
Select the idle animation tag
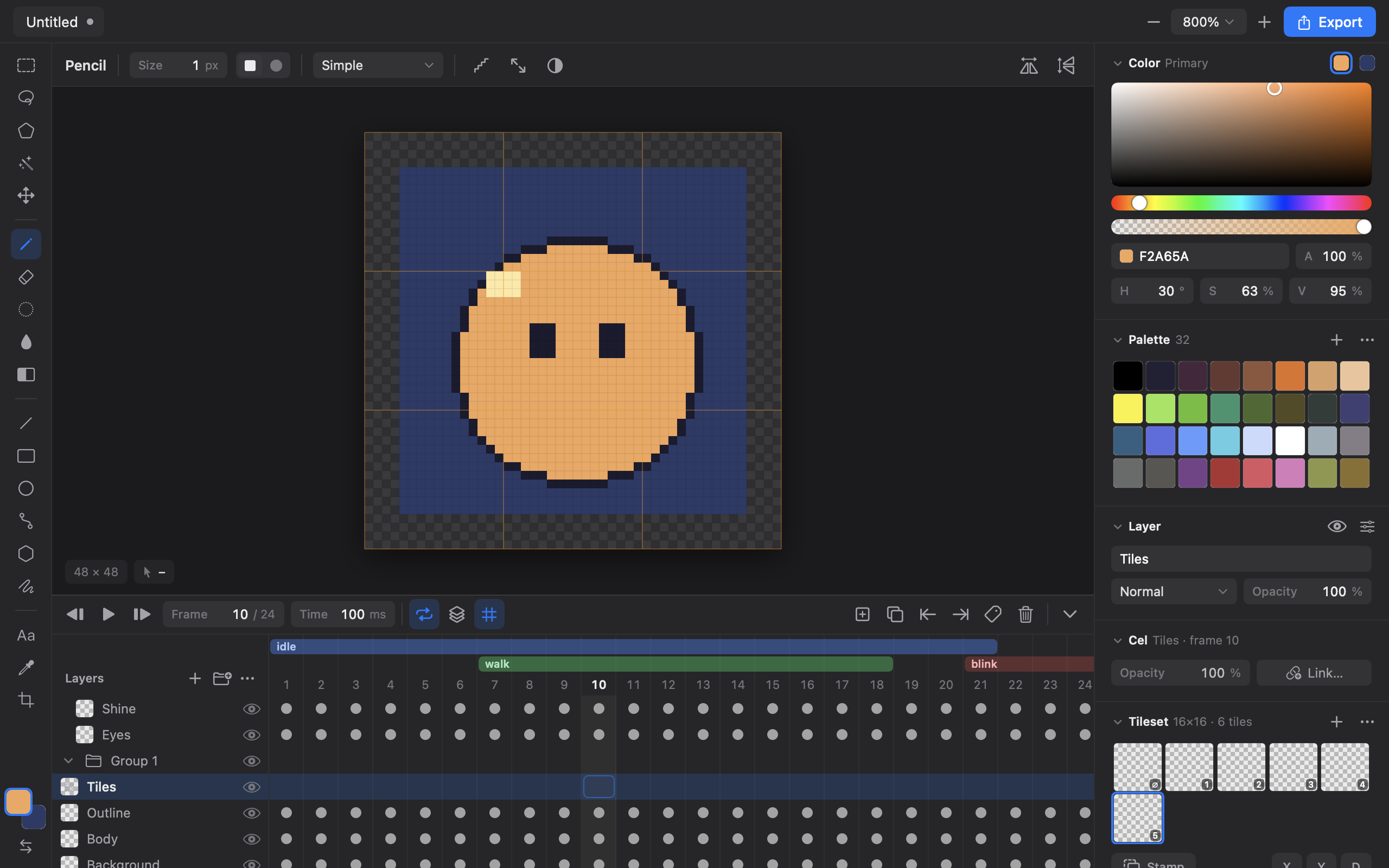coord(633,647)
